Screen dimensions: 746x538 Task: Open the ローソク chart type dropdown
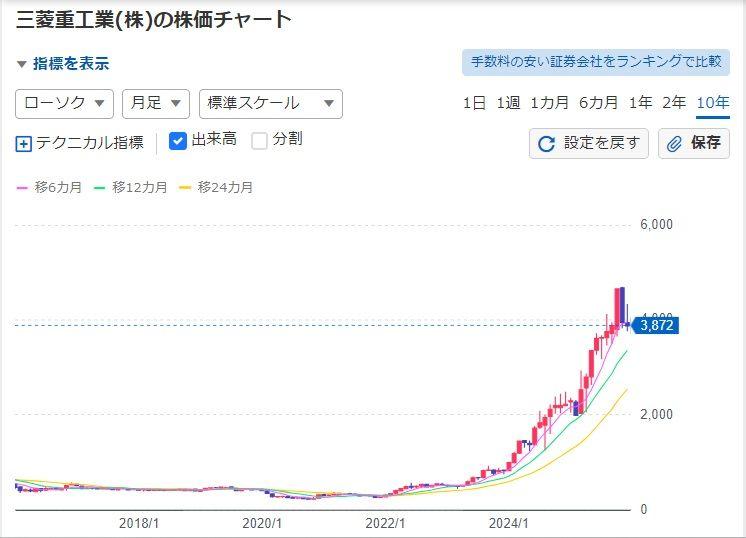[64, 103]
